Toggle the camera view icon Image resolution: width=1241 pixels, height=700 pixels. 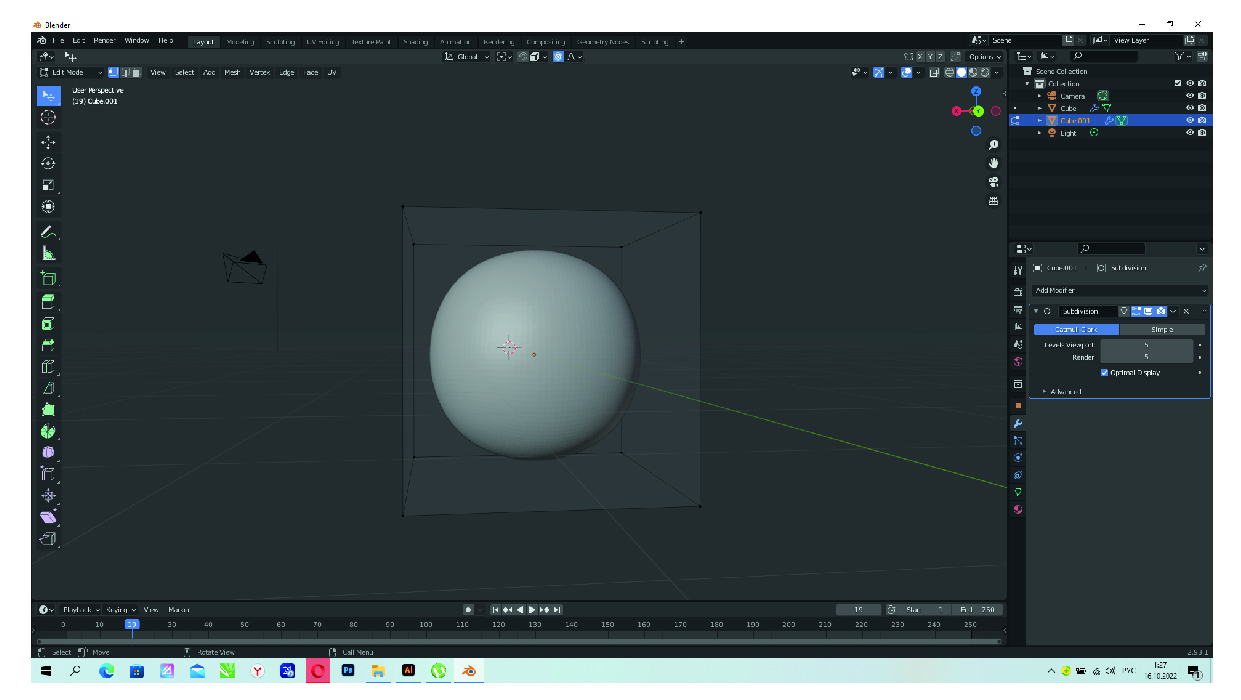[993, 182]
